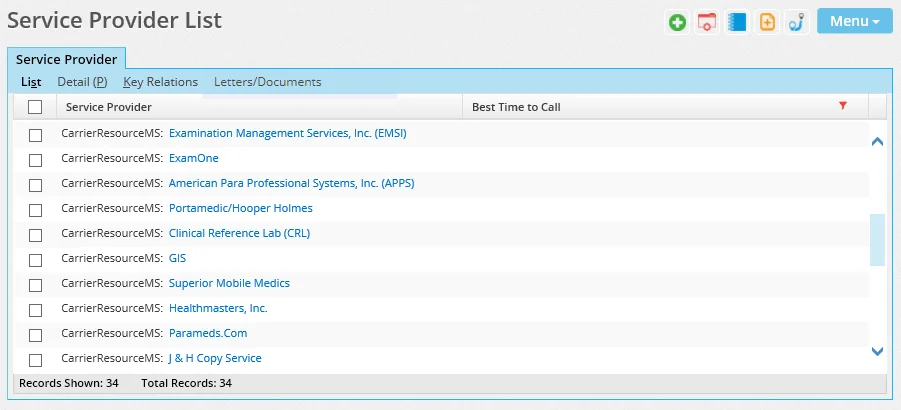This screenshot has height=410, width=901.
Task: Tick the Clinical Reference Lab checkbox
Action: 36,235
